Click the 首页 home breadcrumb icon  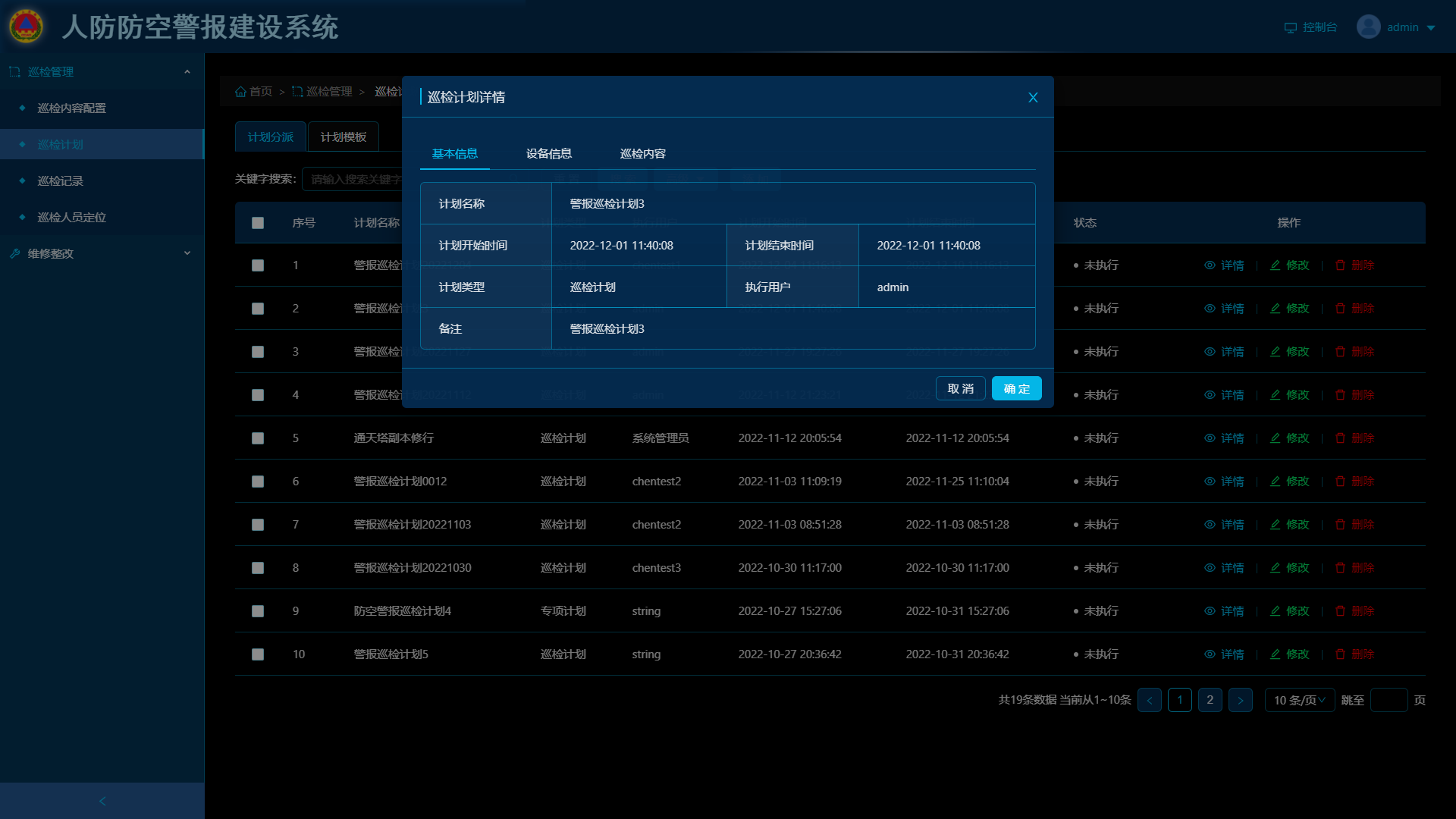(x=240, y=92)
